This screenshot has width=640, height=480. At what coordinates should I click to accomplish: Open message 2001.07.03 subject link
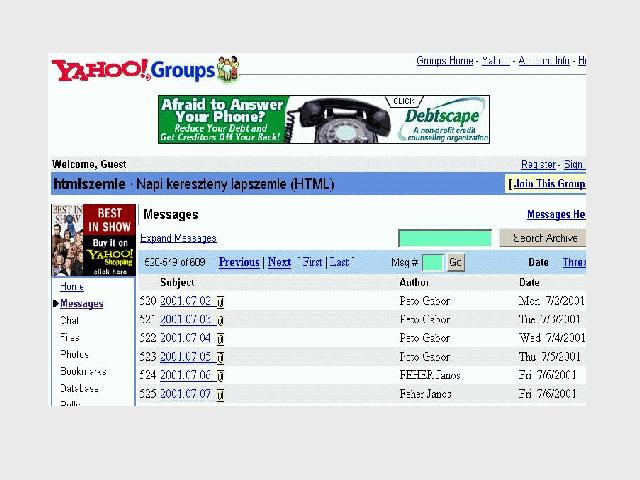[x=186, y=320]
